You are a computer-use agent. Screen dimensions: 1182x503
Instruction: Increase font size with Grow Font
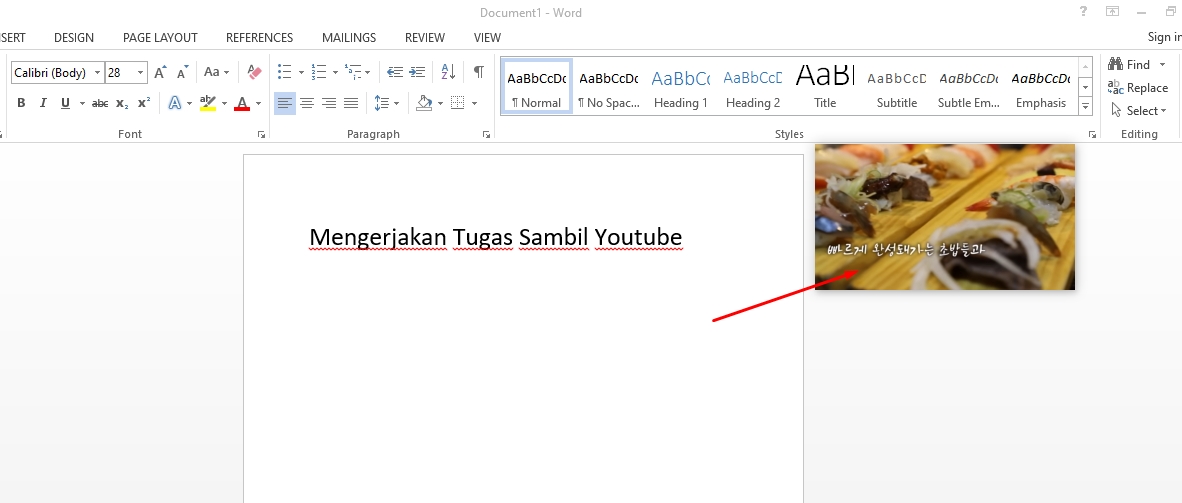click(160, 72)
